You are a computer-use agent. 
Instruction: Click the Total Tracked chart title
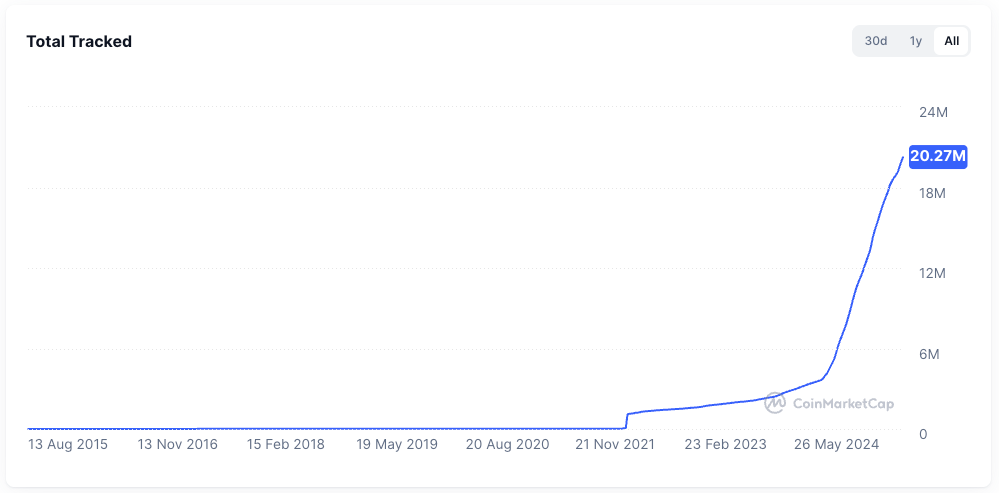[x=79, y=41]
